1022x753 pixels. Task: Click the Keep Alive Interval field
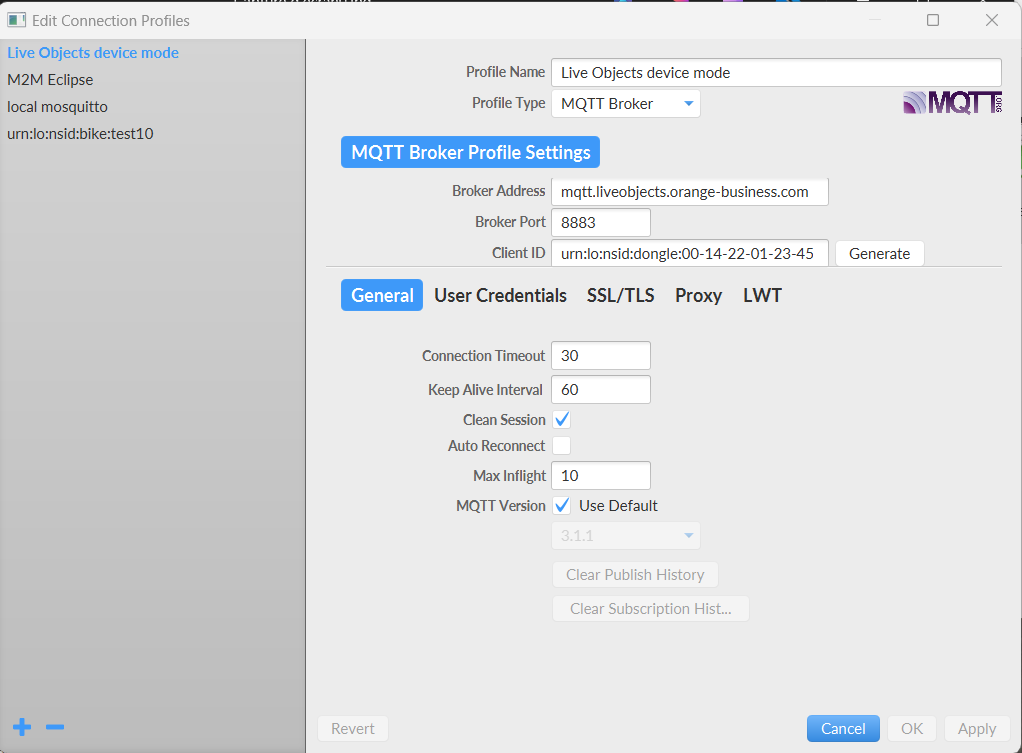click(x=601, y=389)
